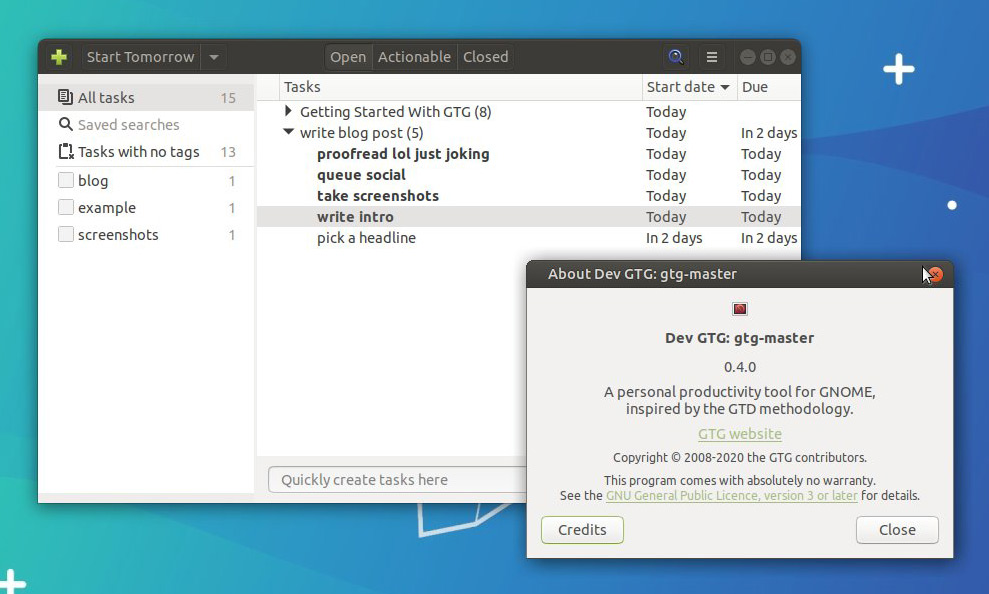Collapse the write blog post task

(x=289, y=132)
